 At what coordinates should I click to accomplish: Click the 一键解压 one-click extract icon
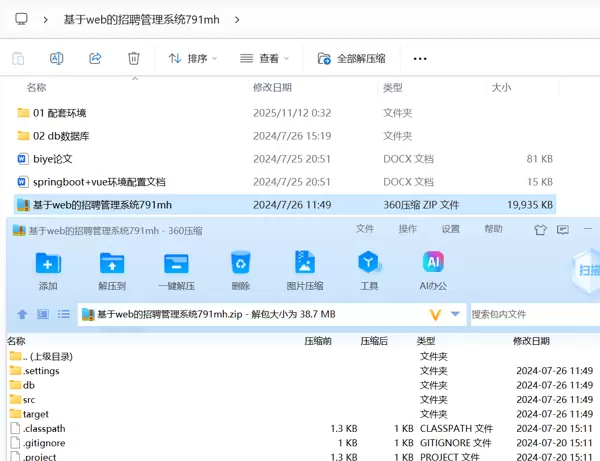[x=176, y=264]
